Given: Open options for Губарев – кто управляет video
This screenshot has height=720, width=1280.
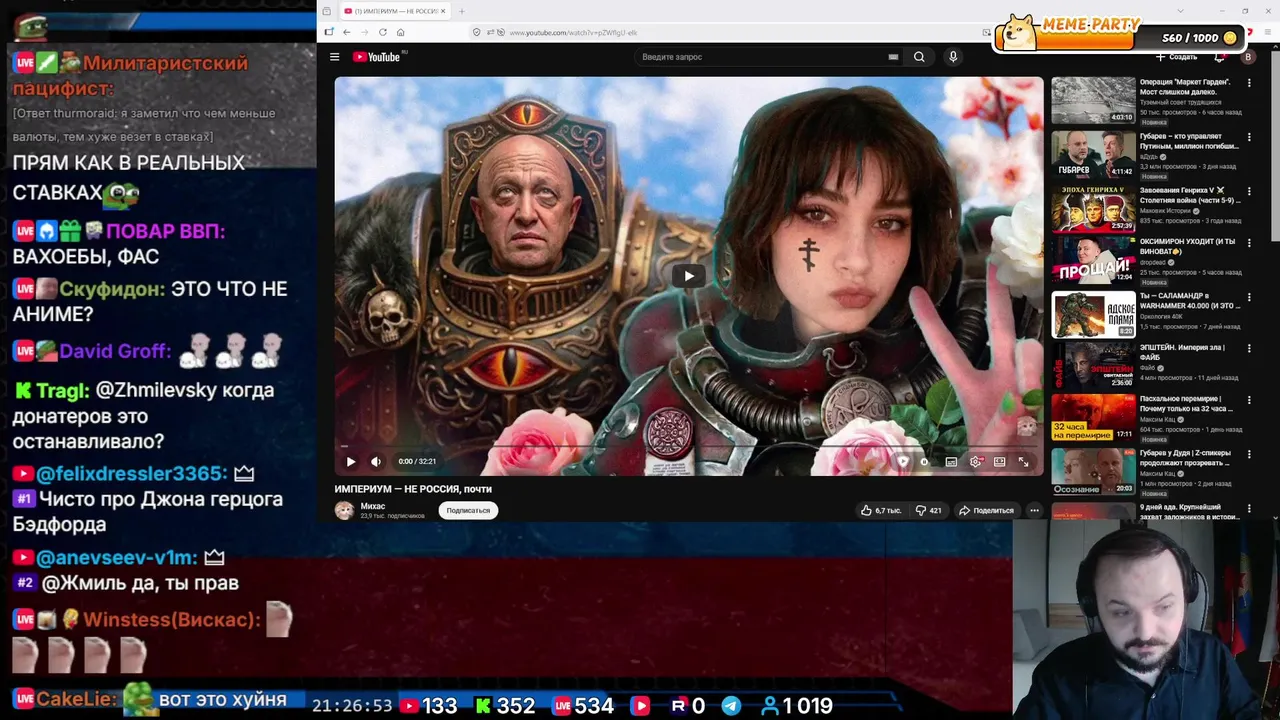Looking at the screenshot, I should (x=1249, y=137).
